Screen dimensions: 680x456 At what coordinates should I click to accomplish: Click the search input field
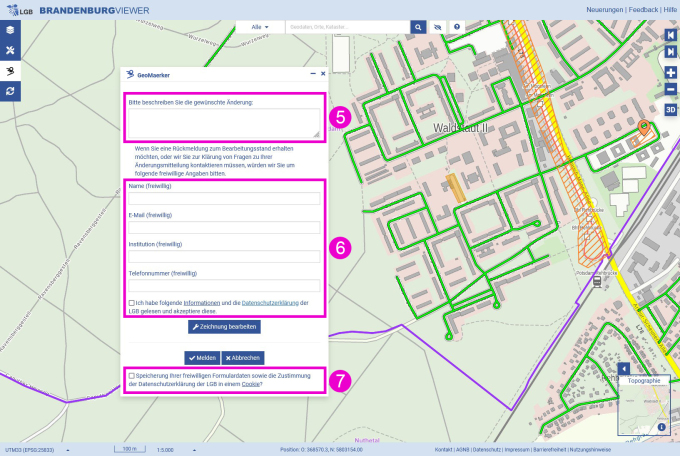pos(348,27)
